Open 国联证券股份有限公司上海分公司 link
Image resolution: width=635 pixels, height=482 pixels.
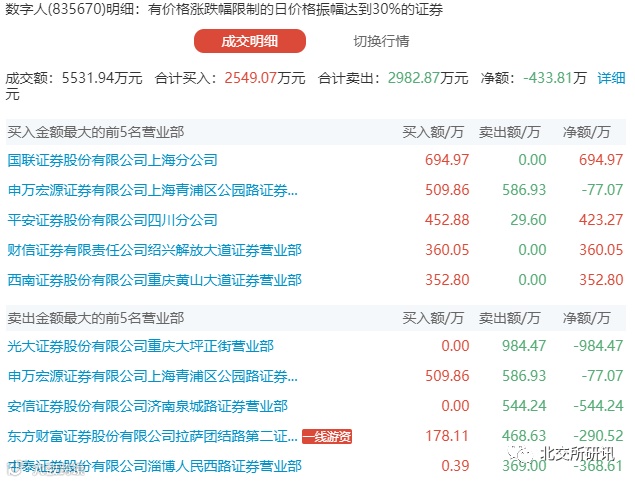[x=113, y=160]
